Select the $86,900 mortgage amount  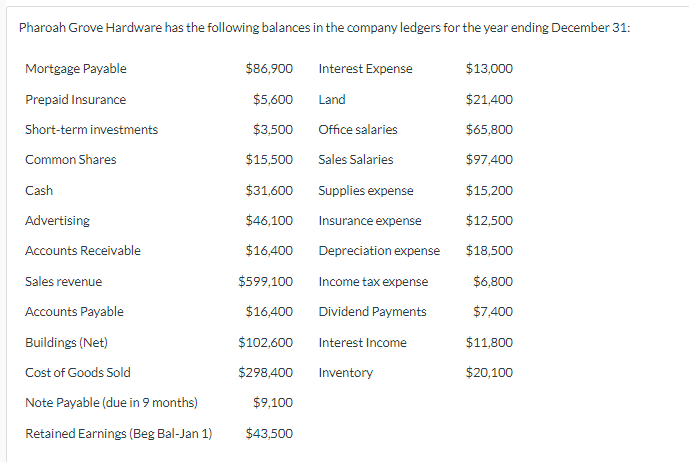pyautogui.click(x=269, y=69)
